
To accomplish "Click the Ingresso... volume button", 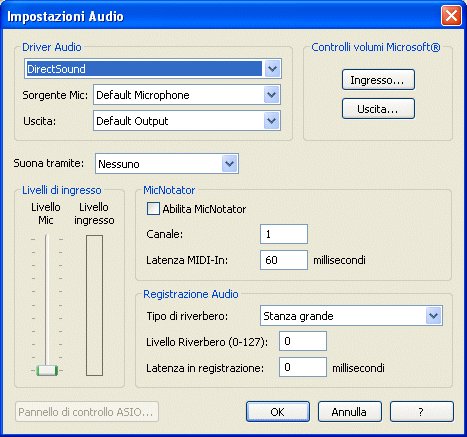I will point(378,80).
